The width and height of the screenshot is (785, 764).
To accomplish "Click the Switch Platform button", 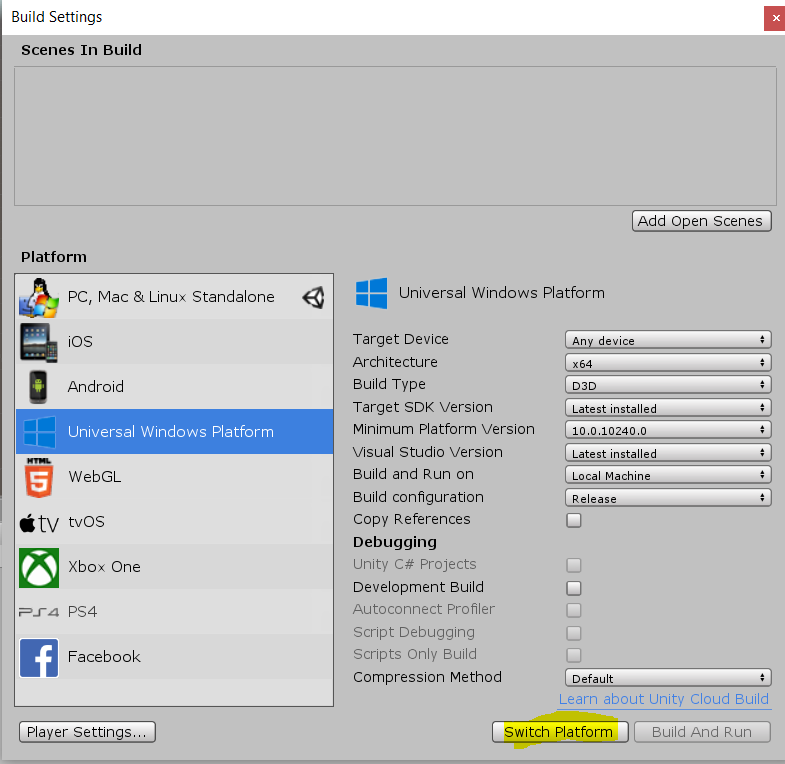I will coord(558,732).
